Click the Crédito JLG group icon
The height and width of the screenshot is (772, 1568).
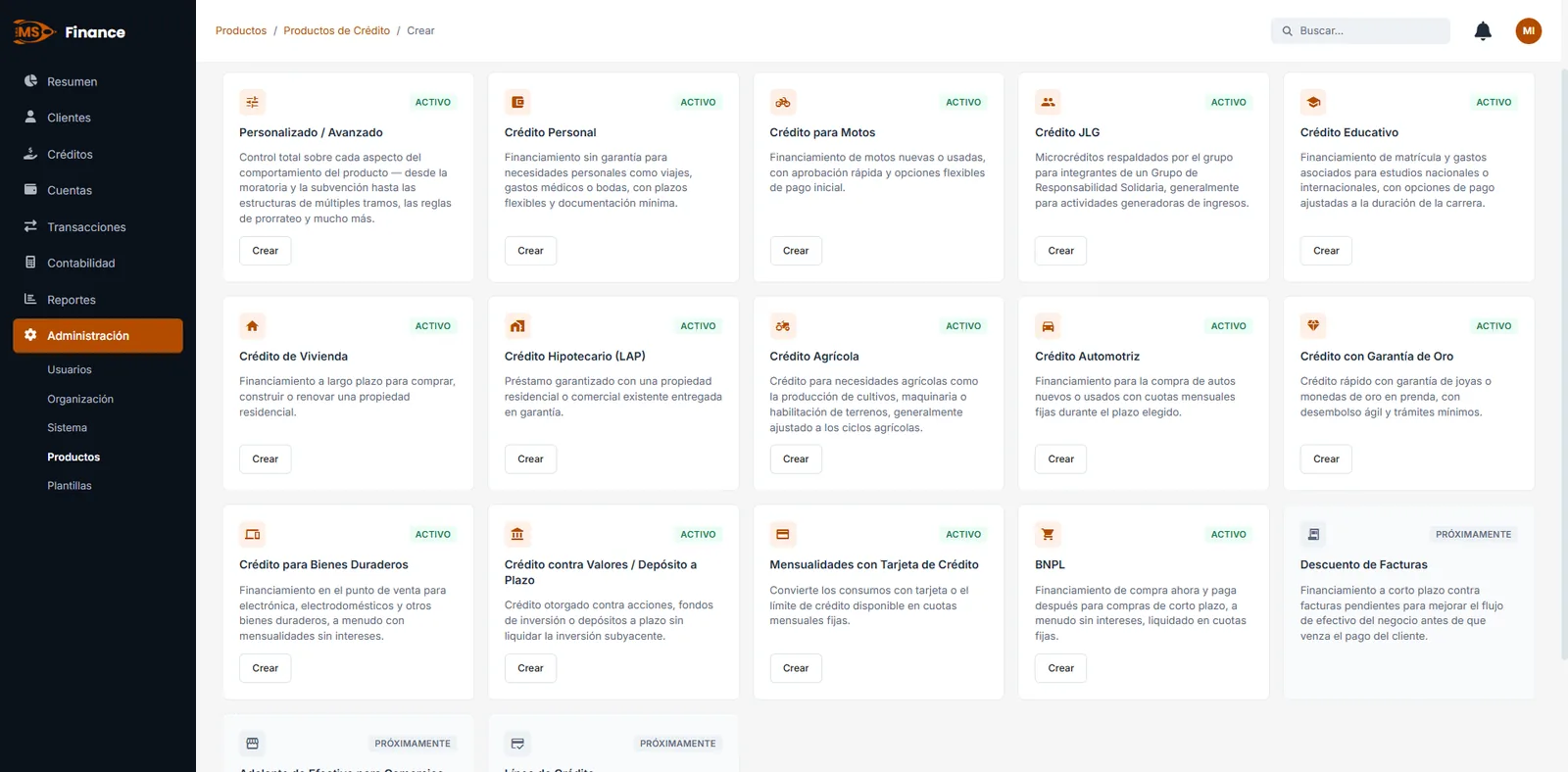pos(1048,102)
